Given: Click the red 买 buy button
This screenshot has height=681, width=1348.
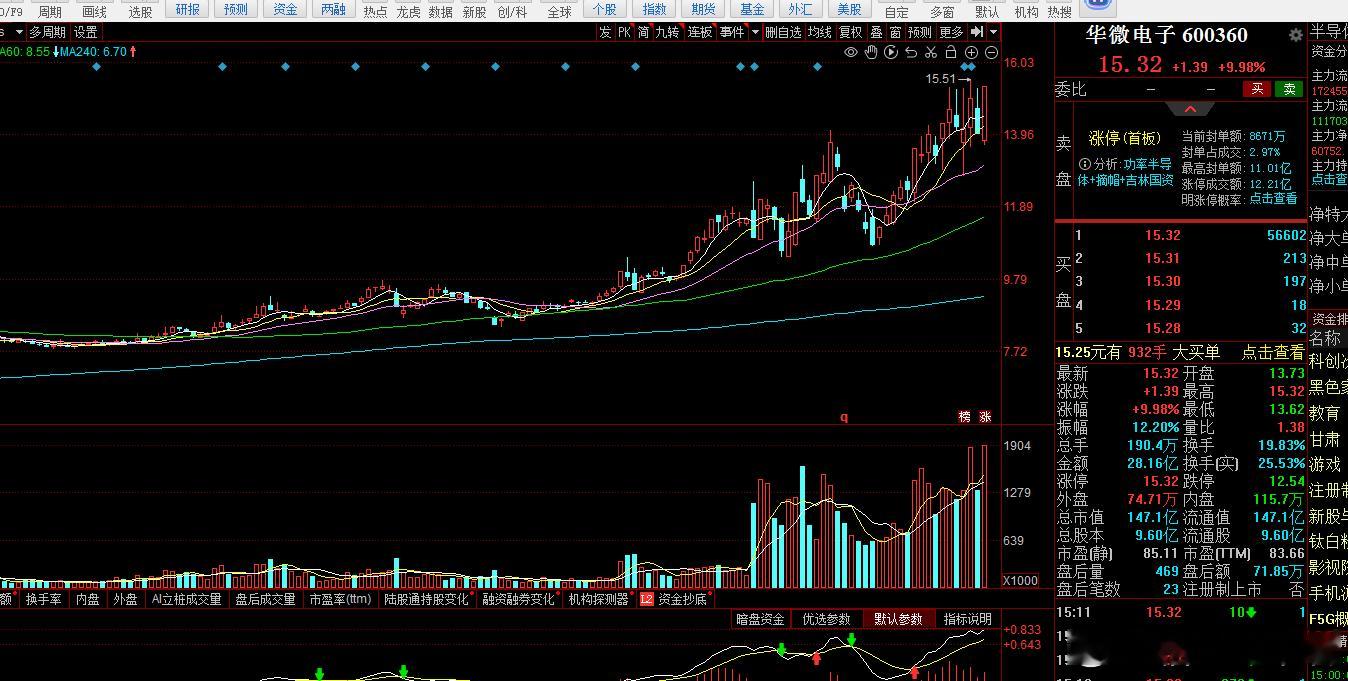Looking at the screenshot, I should [1257, 88].
